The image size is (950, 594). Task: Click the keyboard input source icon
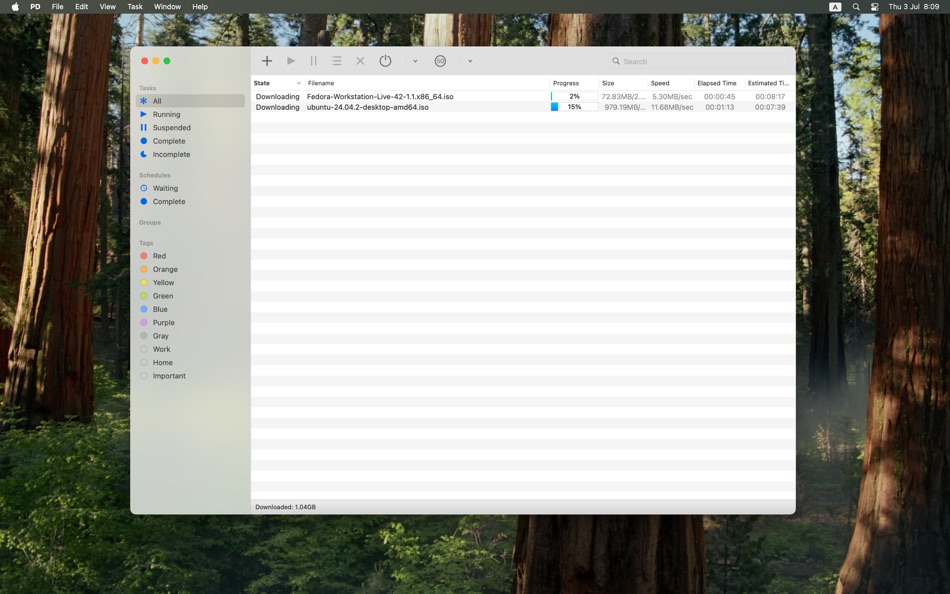point(835,7)
